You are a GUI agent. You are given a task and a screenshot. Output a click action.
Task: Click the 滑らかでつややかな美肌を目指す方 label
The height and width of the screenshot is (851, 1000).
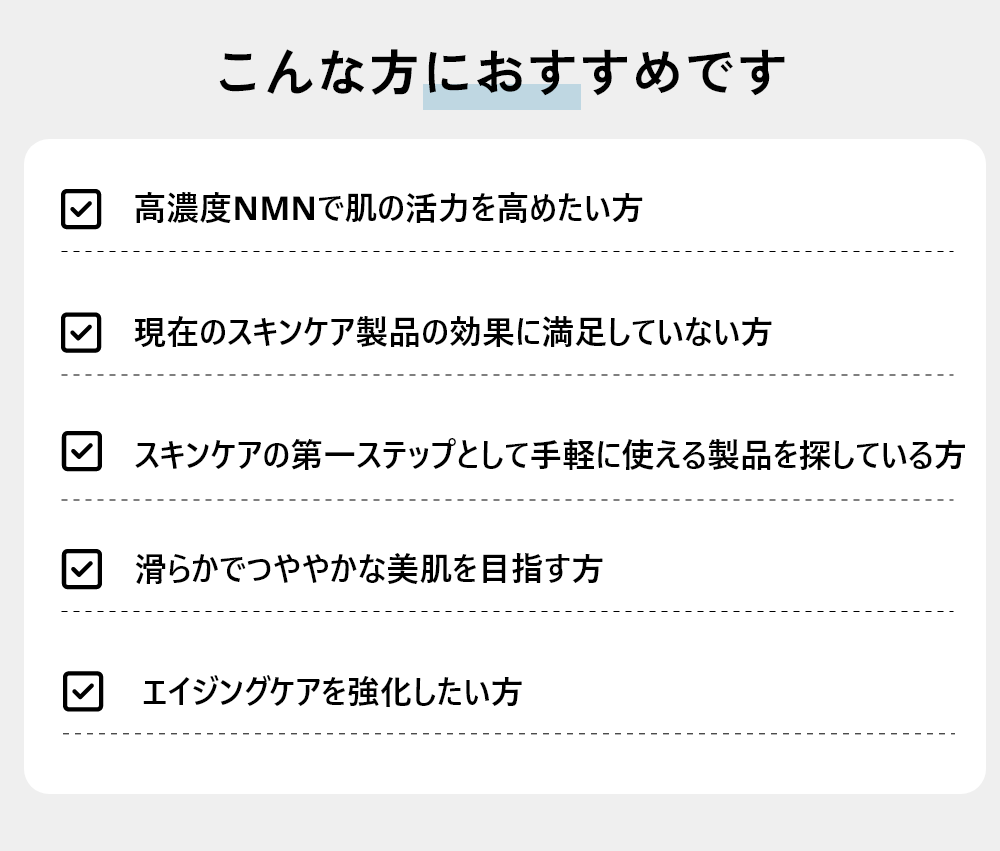point(368,569)
